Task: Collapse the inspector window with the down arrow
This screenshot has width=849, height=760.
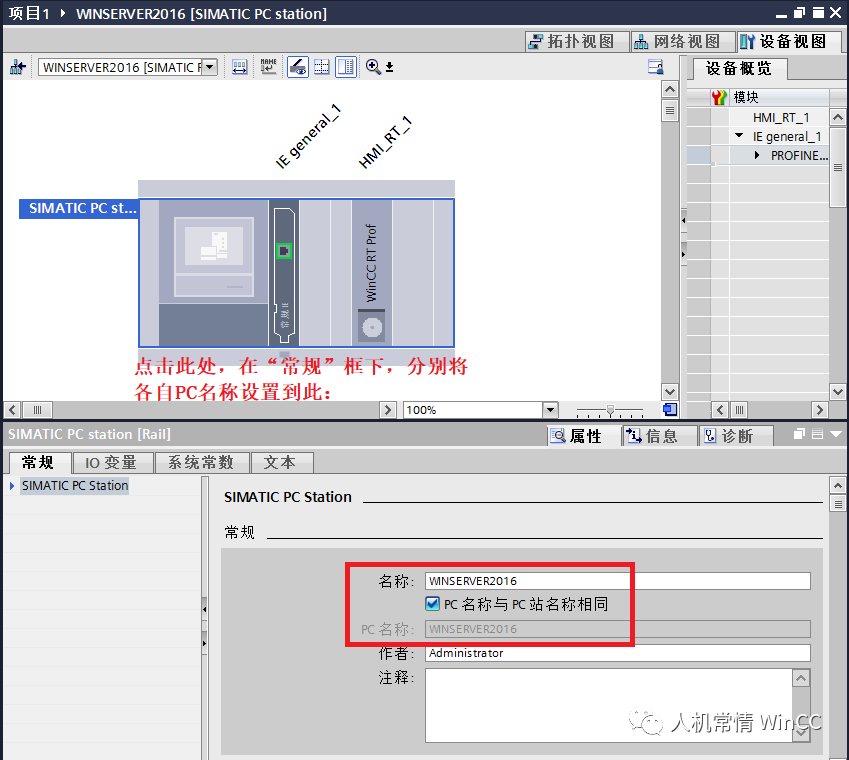Action: point(835,434)
